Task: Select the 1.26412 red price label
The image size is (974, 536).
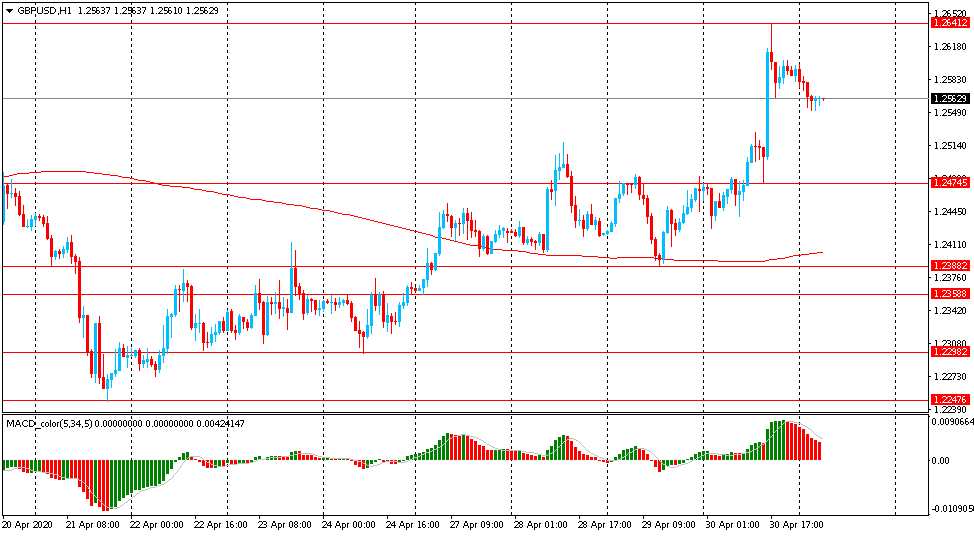Action: click(949, 23)
